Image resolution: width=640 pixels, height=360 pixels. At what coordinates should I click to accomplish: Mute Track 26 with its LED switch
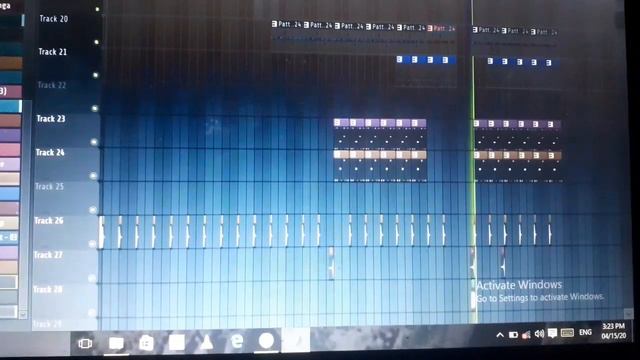coord(93,244)
